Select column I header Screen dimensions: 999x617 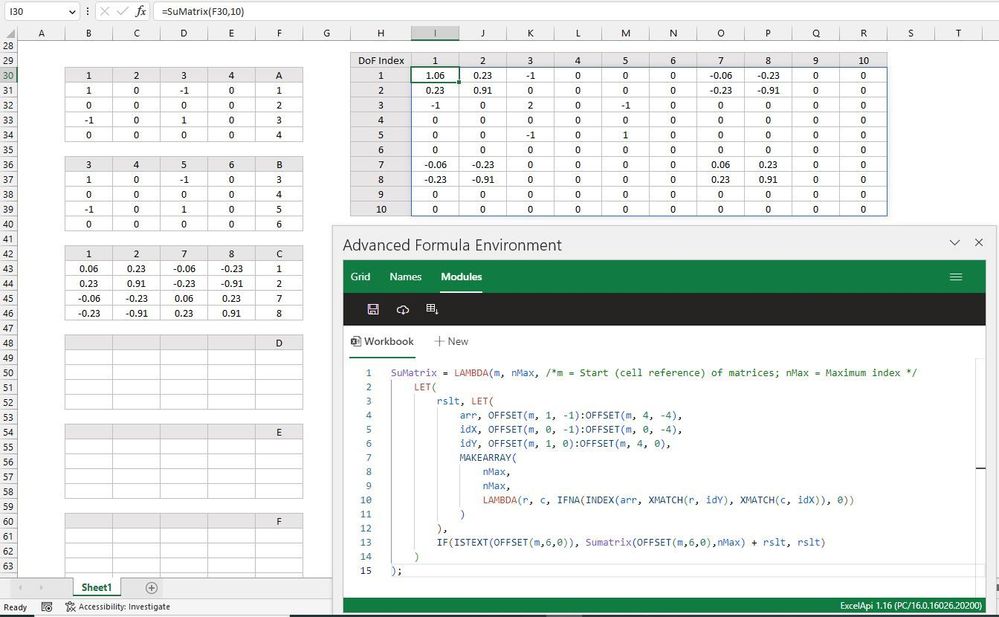[435, 33]
